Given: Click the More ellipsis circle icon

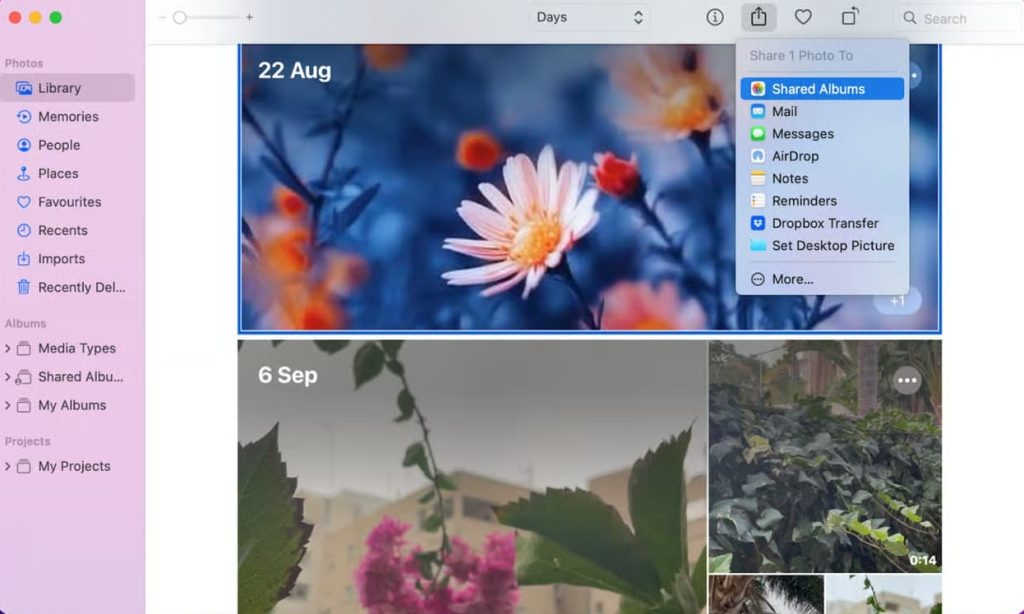Looking at the screenshot, I should 758,280.
